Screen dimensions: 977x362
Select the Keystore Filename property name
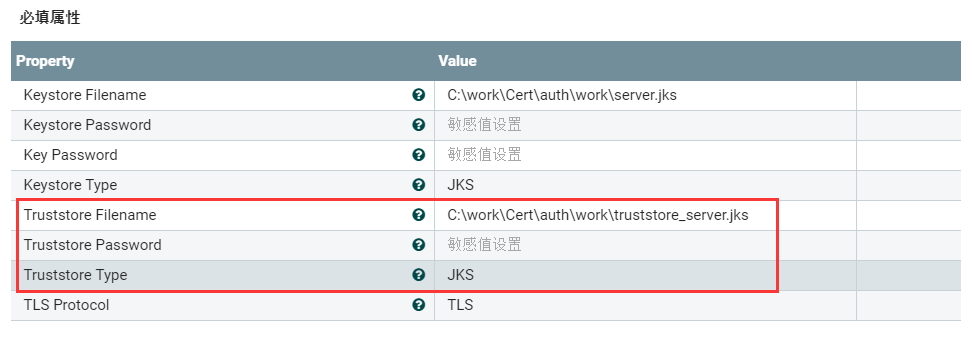(x=85, y=95)
